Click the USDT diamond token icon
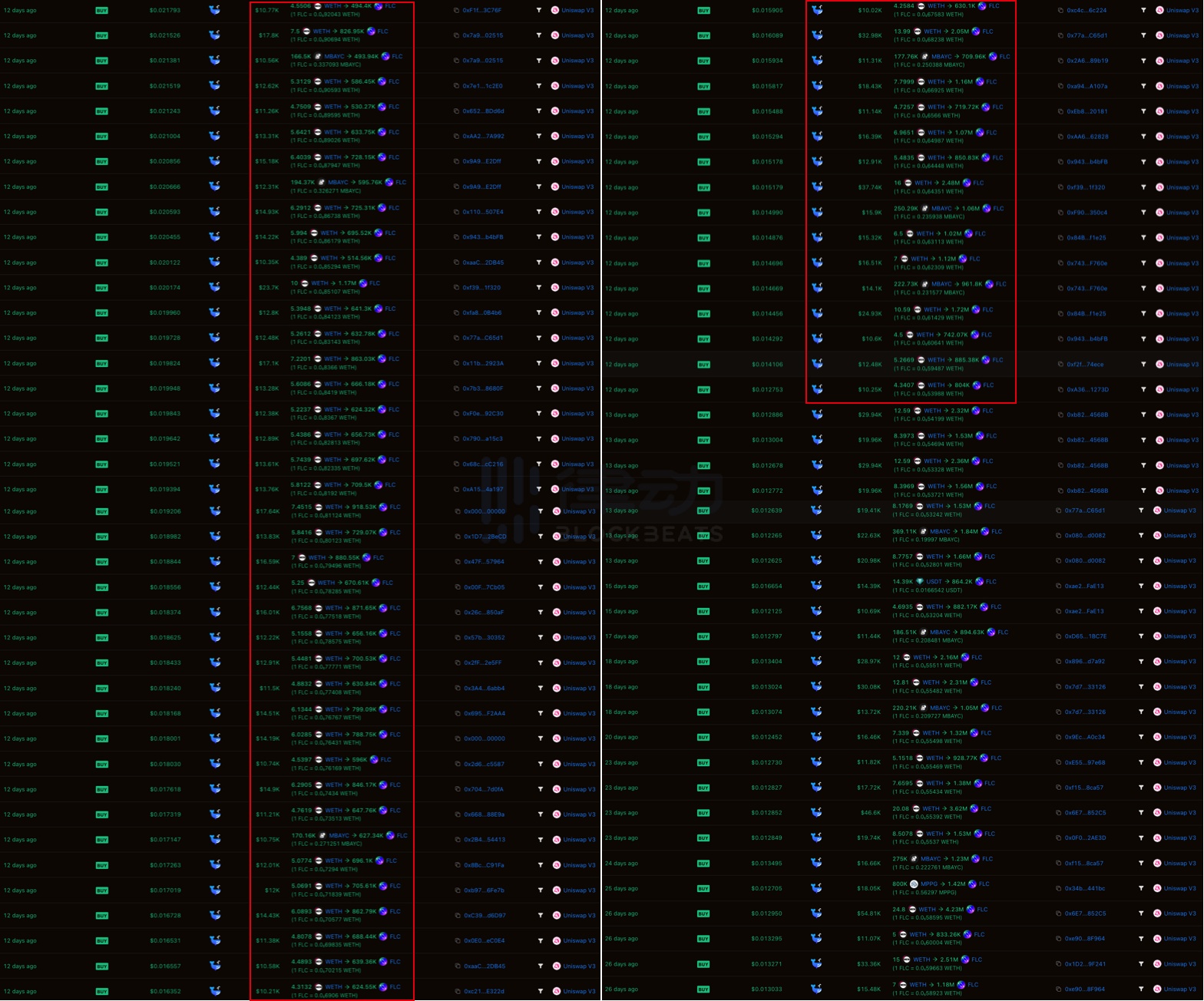The image size is (1204, 1001). [921, 582]
